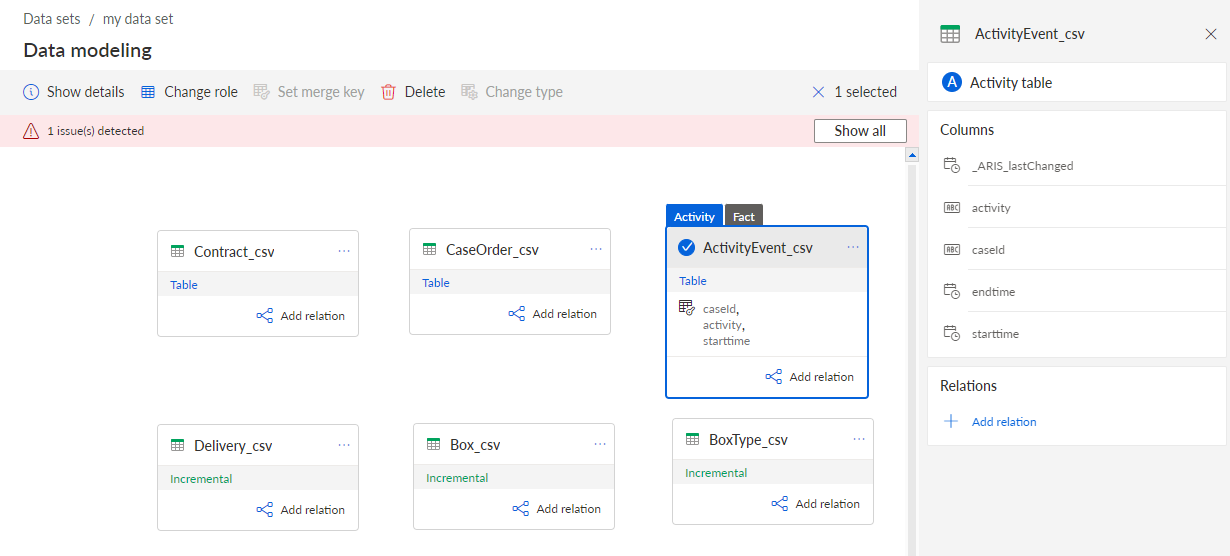Viewport: 1230px width, 556px height.
Task: Click Incremental label on Delivery_csv
Action: (x=201, y=479)
